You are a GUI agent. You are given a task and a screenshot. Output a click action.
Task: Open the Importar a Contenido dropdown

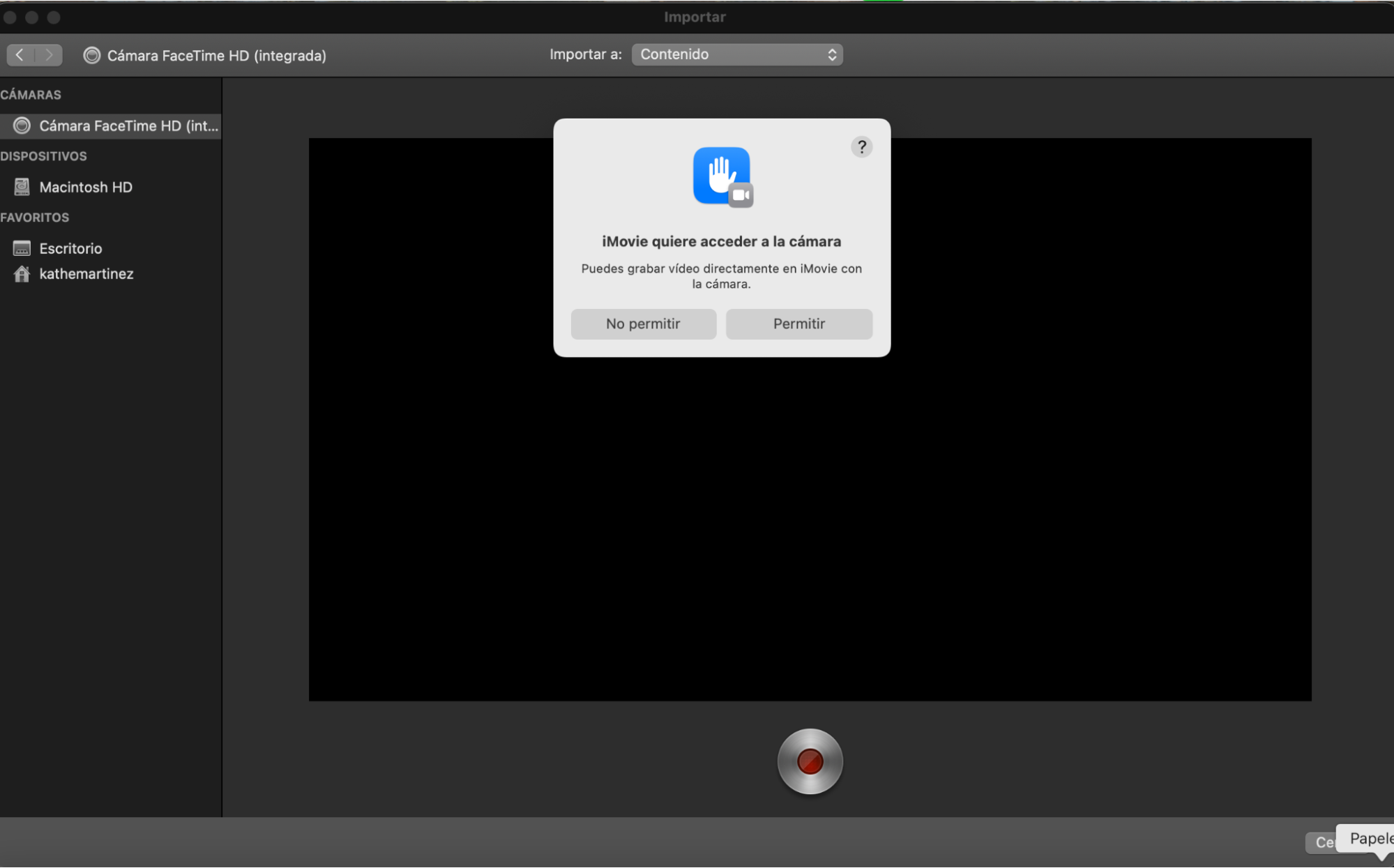point(737,54)
